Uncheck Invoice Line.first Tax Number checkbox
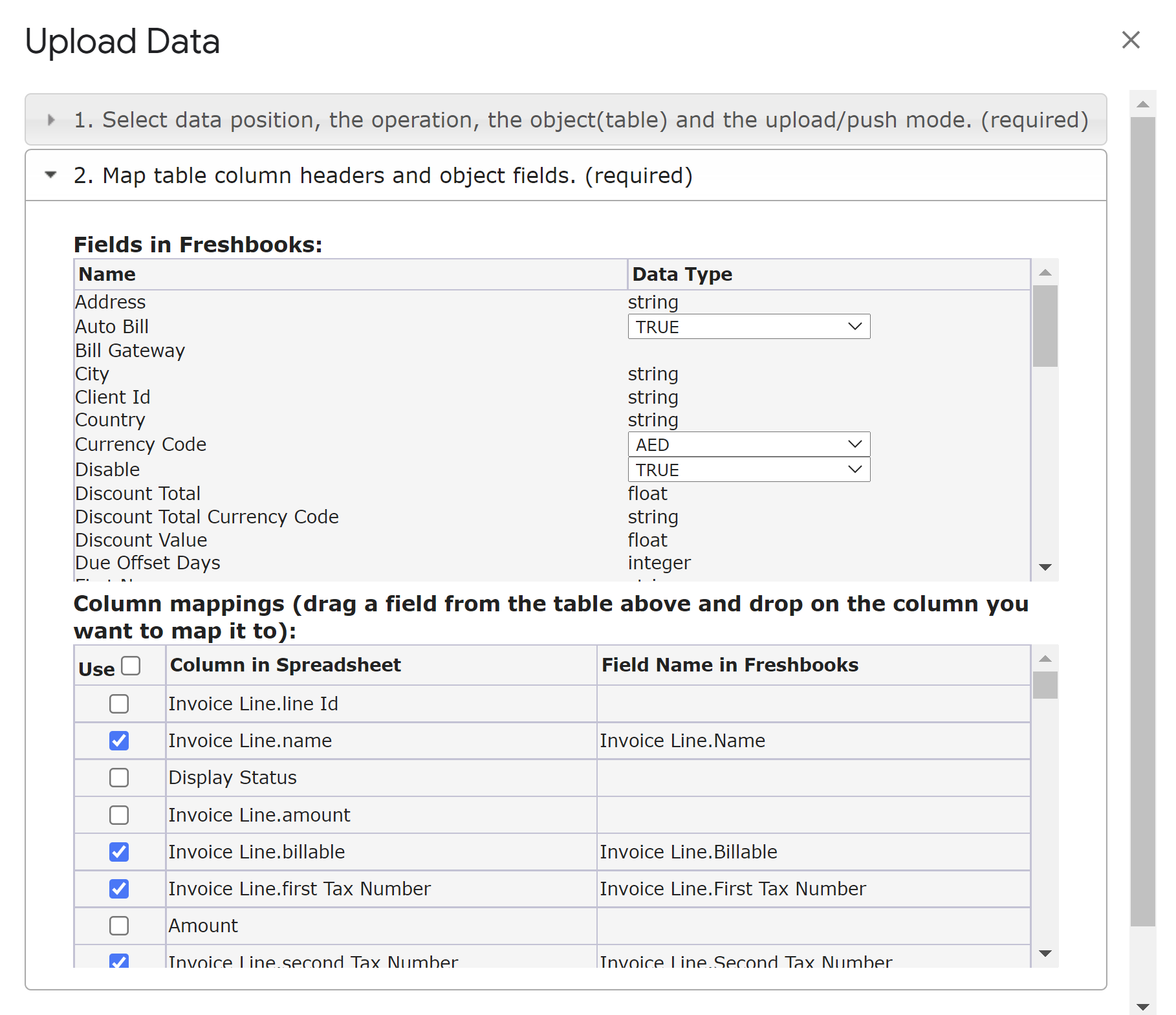 119,889
